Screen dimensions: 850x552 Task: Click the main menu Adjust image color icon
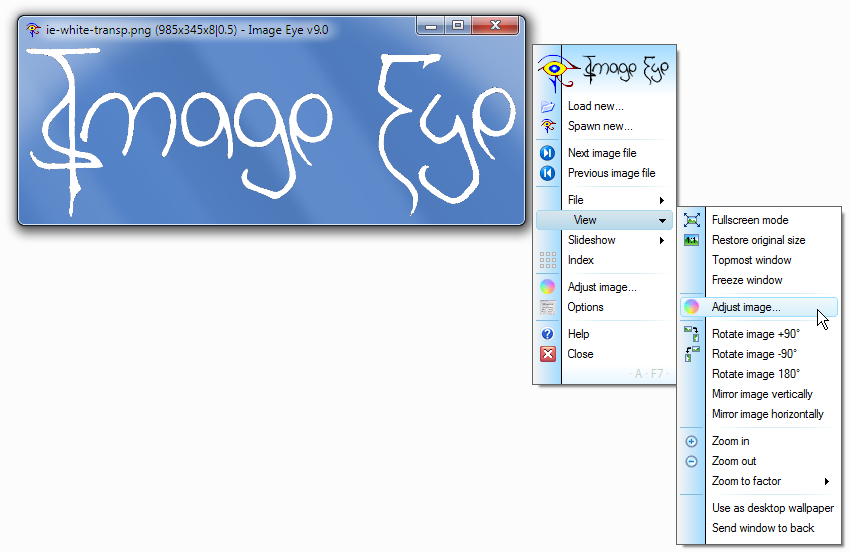[x=548, y=287]
